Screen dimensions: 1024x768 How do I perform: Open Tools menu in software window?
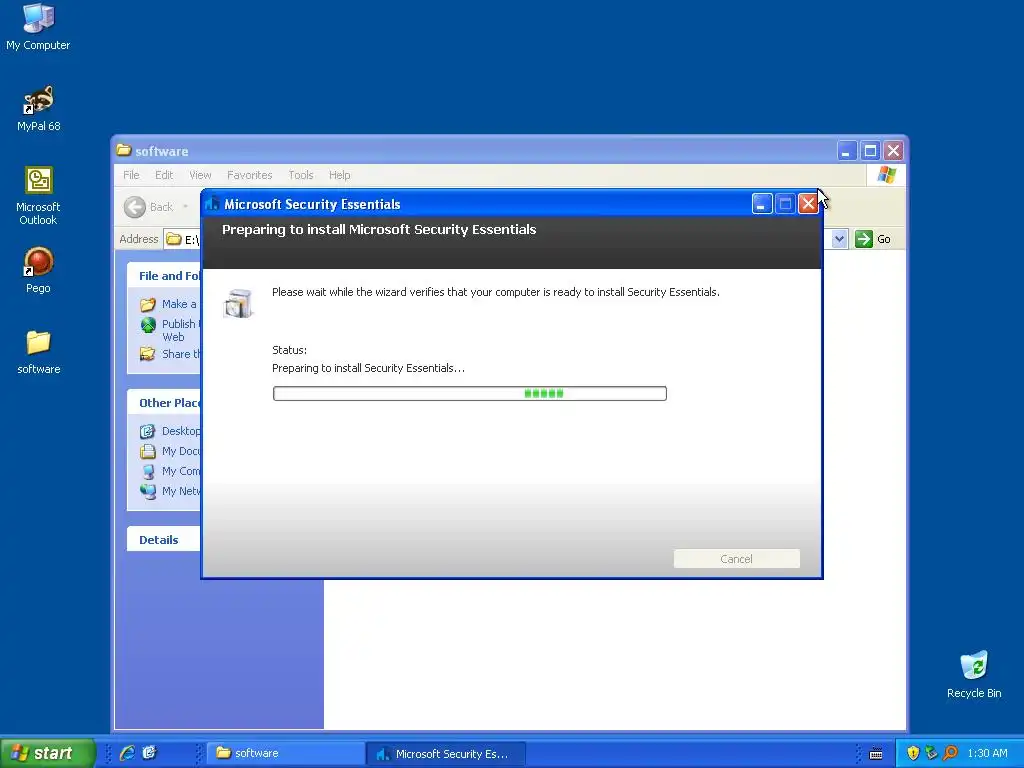[x=300, y=175]
